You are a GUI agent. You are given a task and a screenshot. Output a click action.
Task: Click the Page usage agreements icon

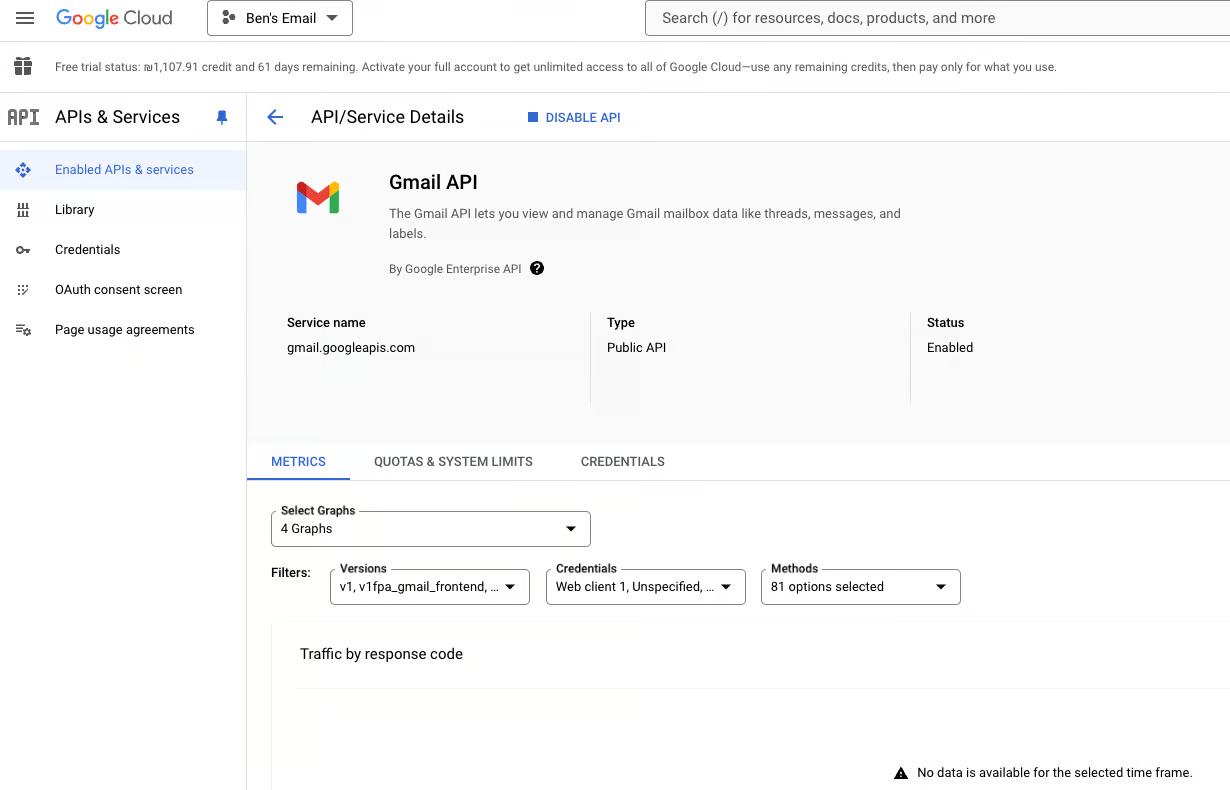pyautogui.click(x=22, y=329)
